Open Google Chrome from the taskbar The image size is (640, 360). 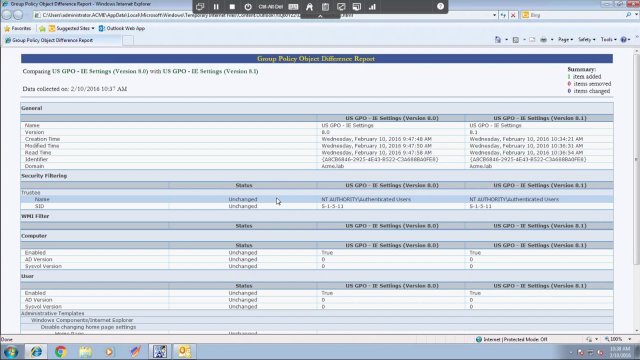coord(60,351)
